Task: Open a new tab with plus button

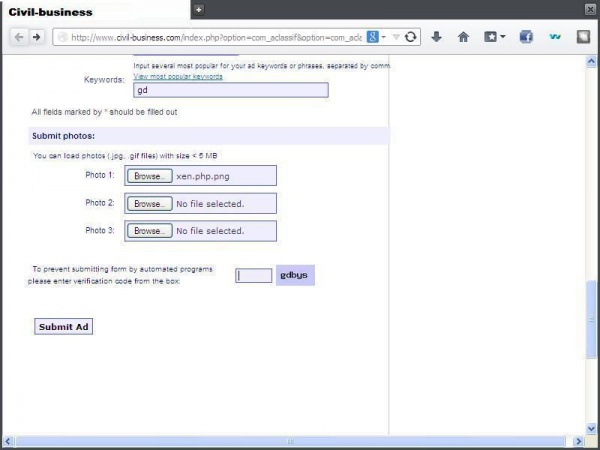Action: (x=199, y=10)
